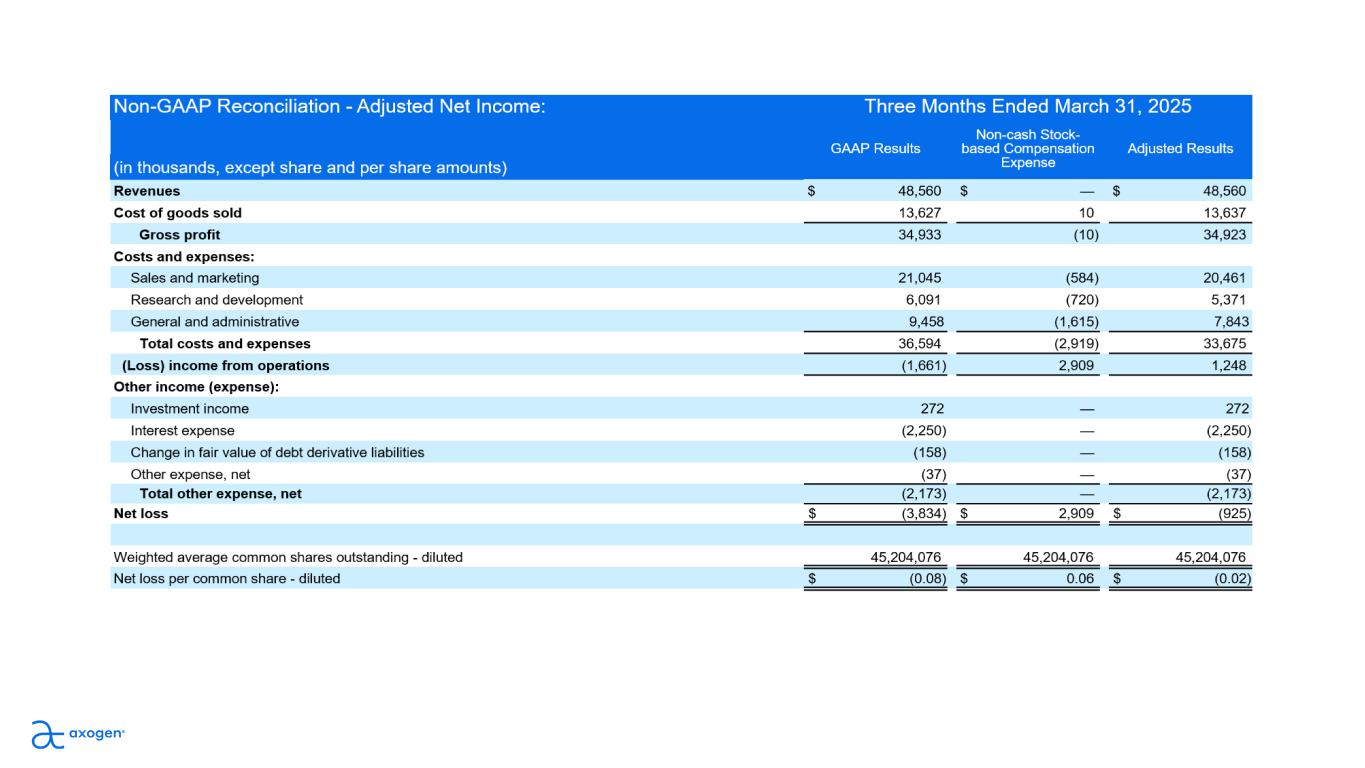Click the 'Revenues' row label

pyautogui.click(x=146, y=191)
